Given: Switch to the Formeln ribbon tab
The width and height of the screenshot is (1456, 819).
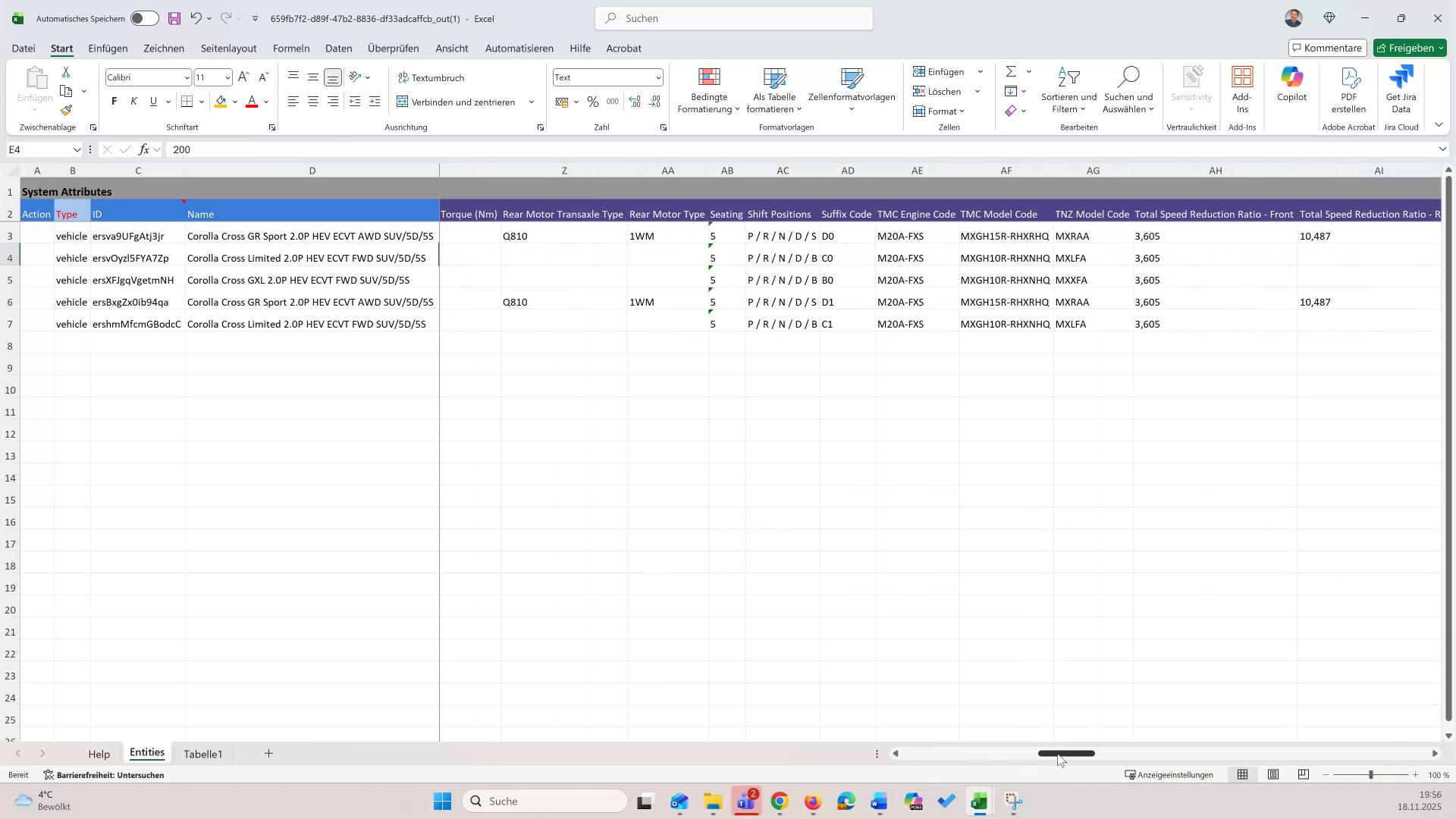Looking at the screenshot, I should 291,48.
